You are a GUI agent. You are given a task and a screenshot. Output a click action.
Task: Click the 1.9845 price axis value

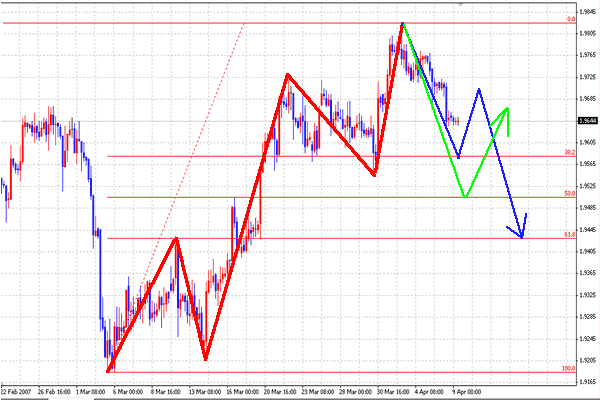[588, 12]
